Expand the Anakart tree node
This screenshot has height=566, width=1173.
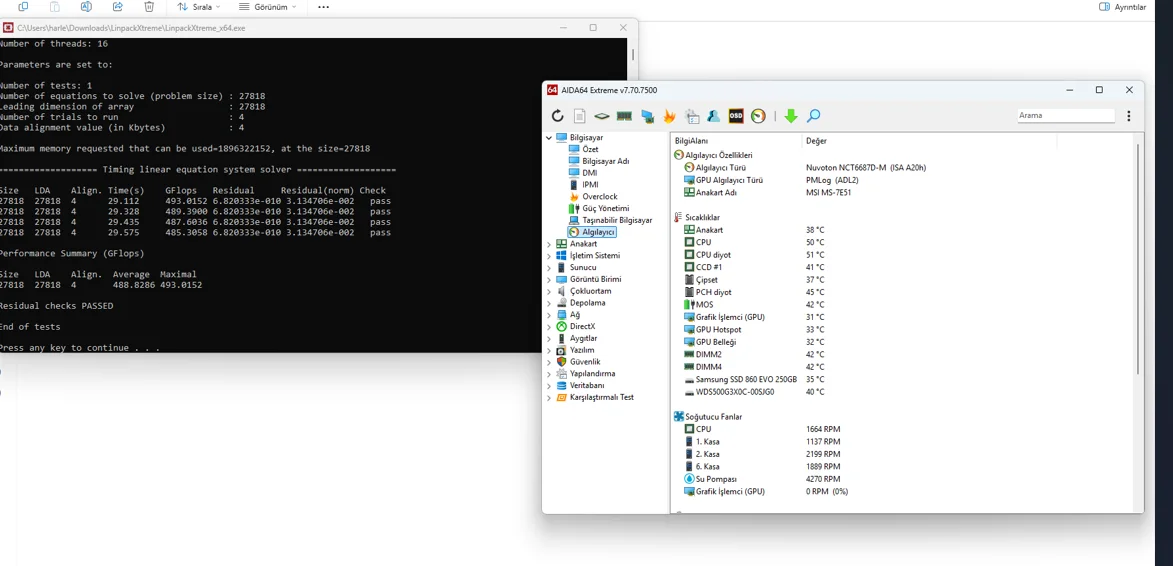click(549, 244)
